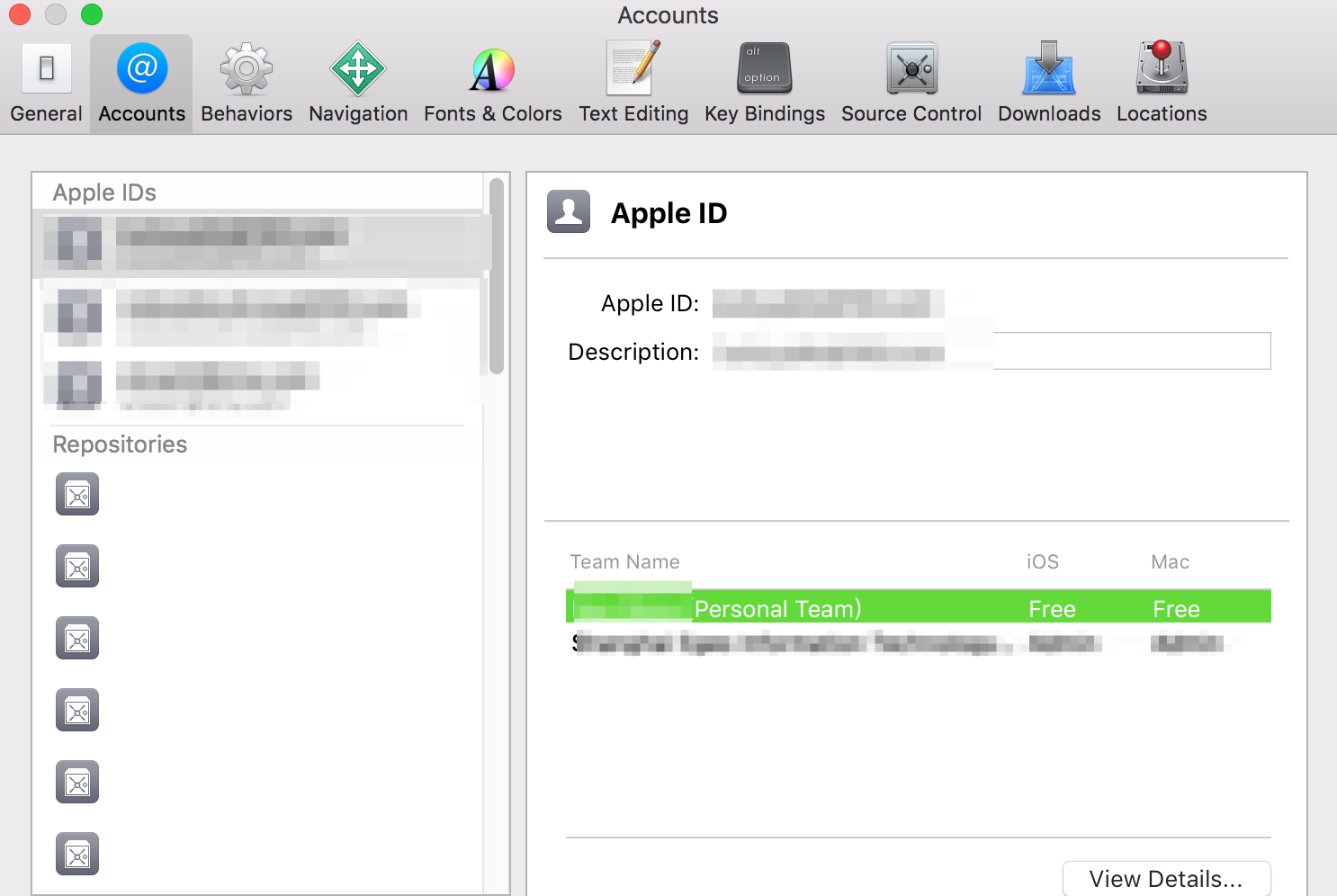The width and height of the screenshot is (1337, 896).
Task: Zoom the window with green button
Action: [91, 14]
